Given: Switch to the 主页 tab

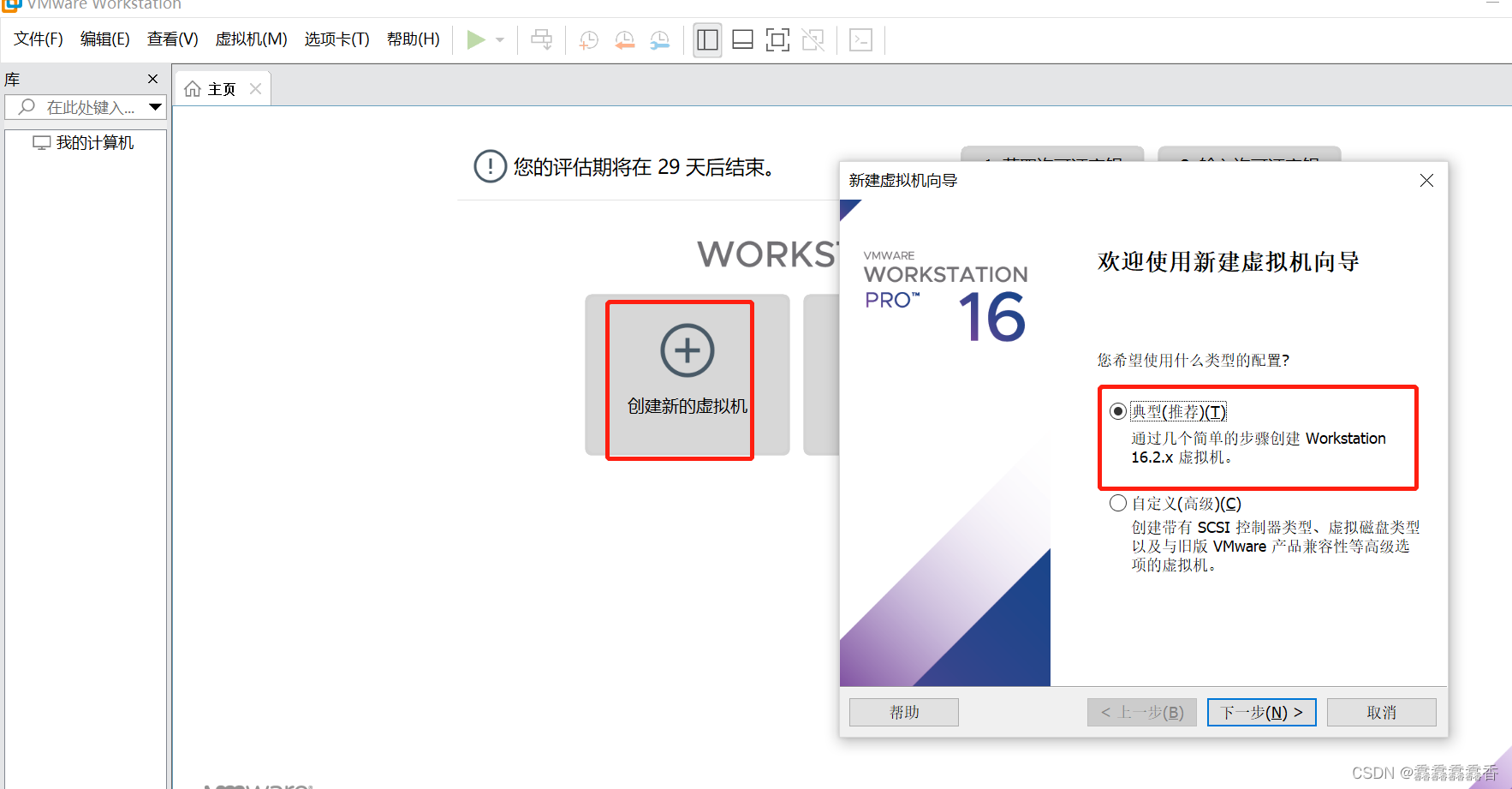Looking at the screenshot, I should point(222,89).
